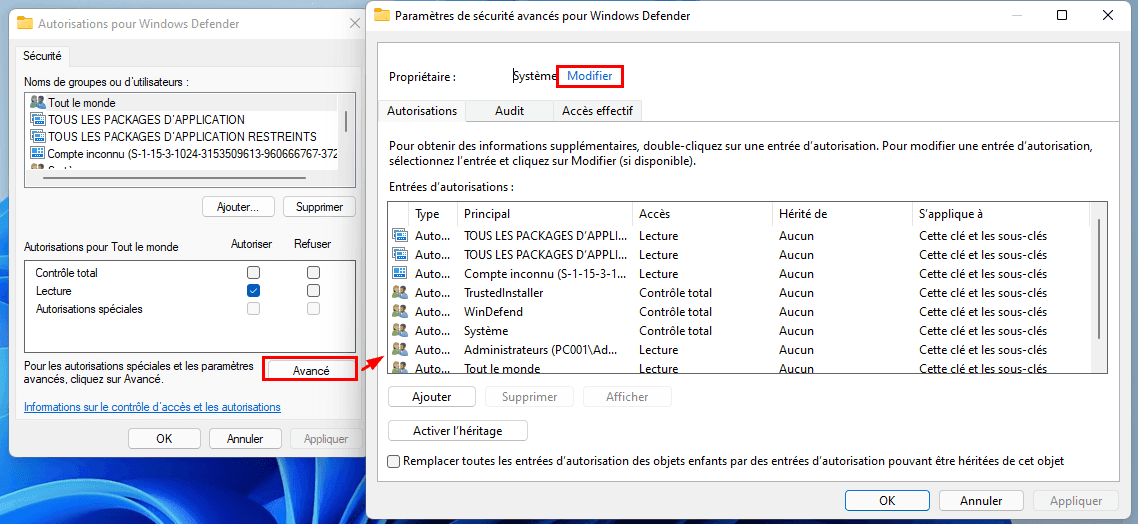The image size is (1138, 524).
Task: Sort entries by S'applique à column header
Action: (x=1001, y=214)
